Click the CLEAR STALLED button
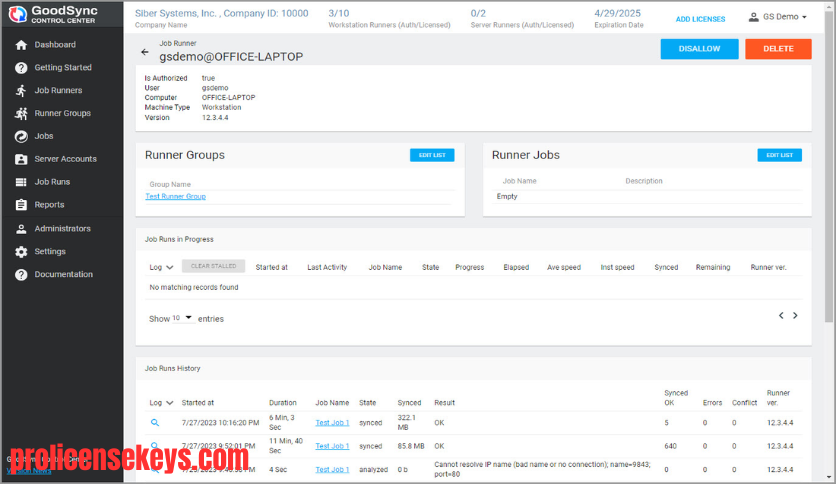Screen dimensions: 836x484 tap(213, 266)
